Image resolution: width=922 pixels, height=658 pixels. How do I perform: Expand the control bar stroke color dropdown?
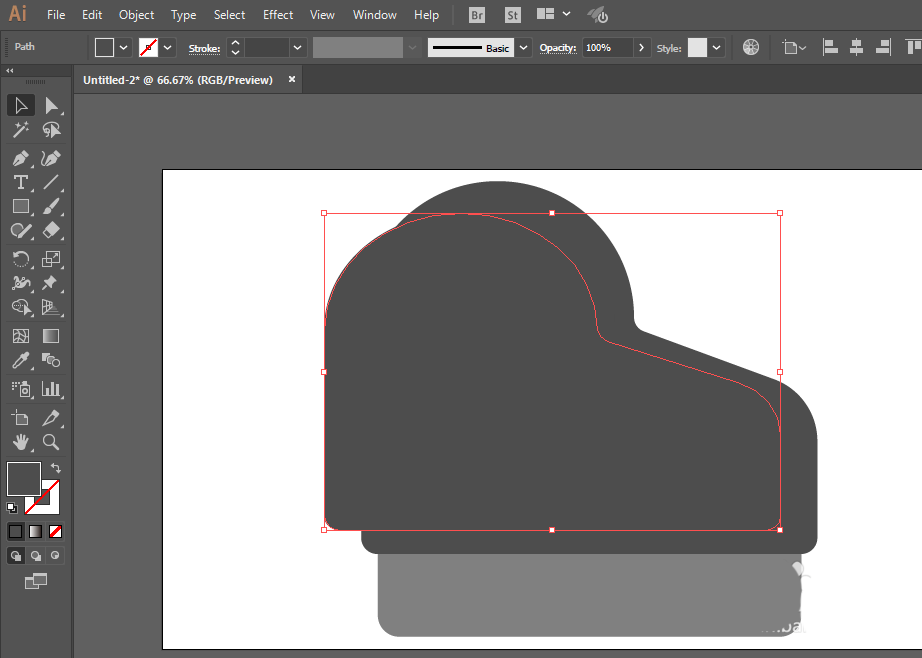[x=168, y=48]
